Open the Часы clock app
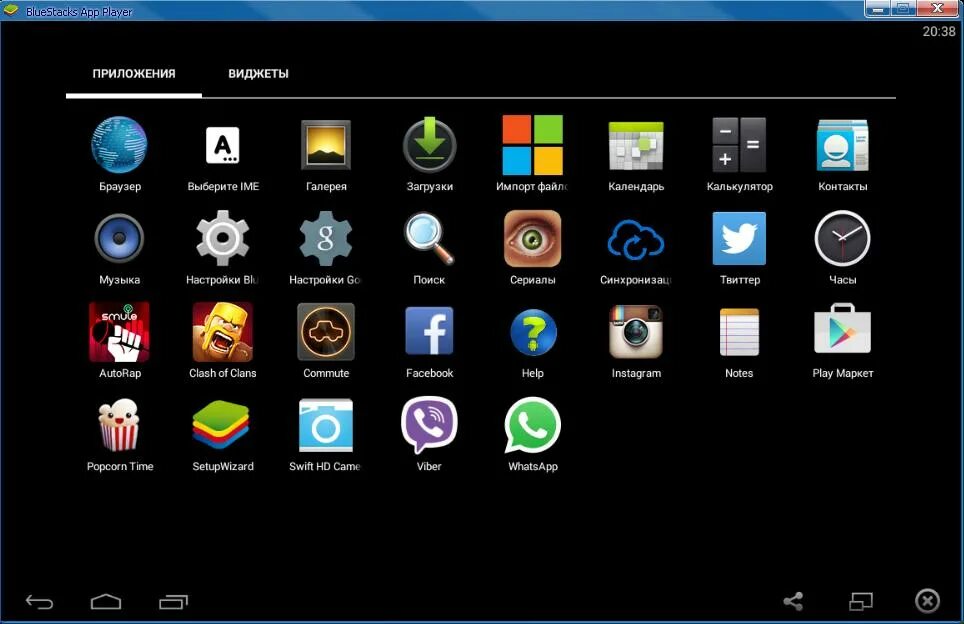964x624 pixels. (842, 239)
